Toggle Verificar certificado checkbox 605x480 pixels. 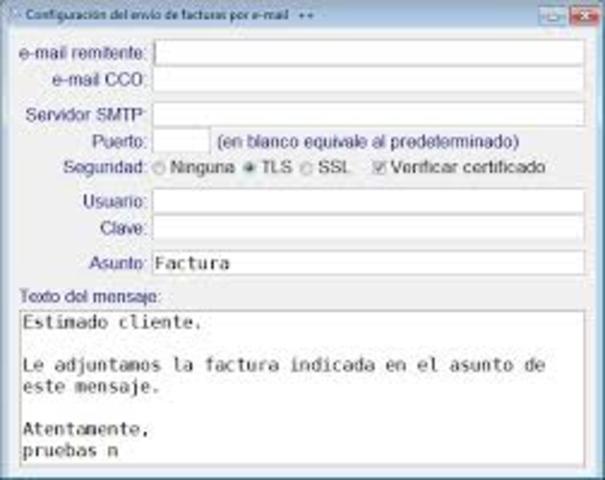pos(379,167)
